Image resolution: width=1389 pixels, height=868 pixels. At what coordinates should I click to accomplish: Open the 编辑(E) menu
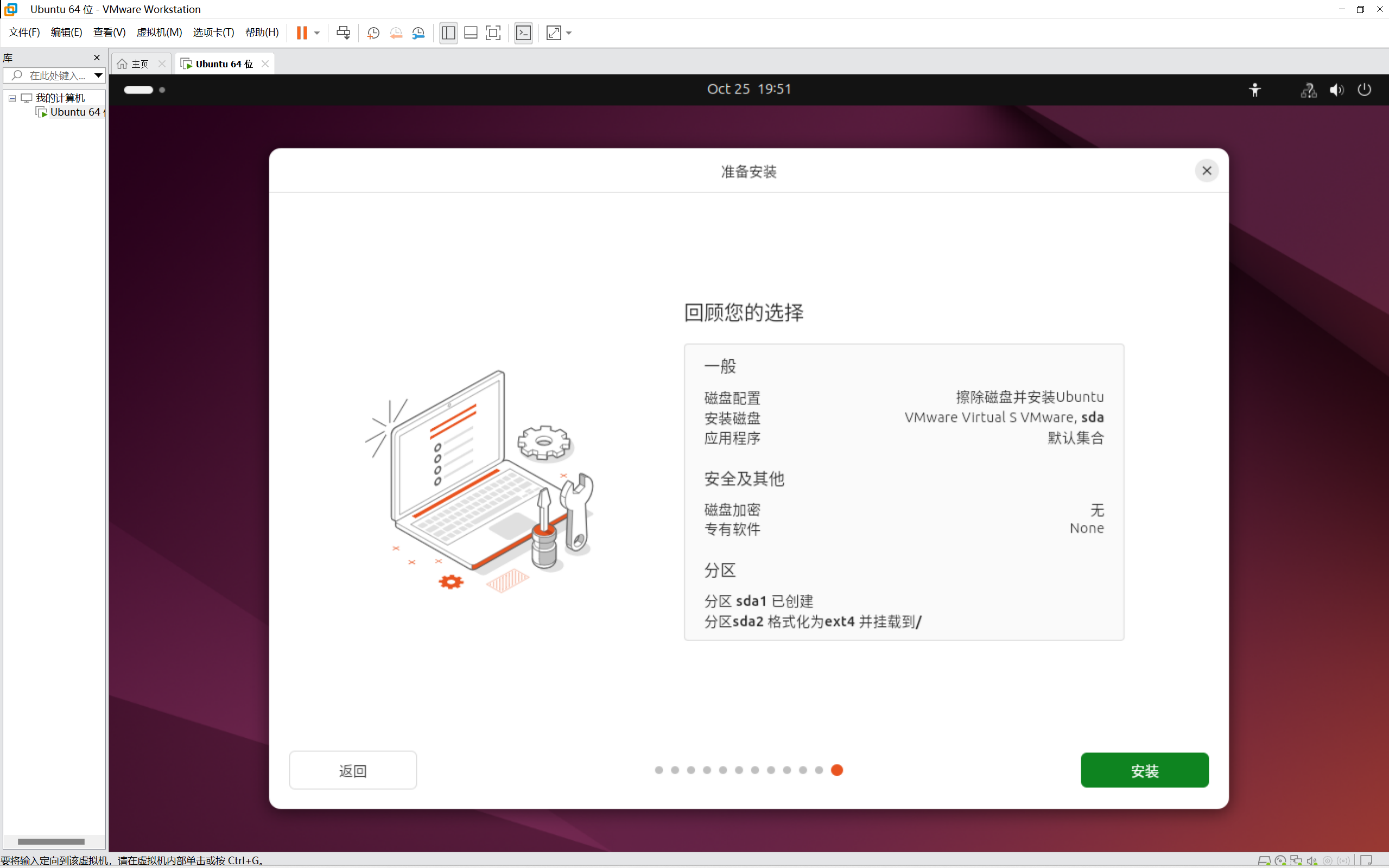66,32
